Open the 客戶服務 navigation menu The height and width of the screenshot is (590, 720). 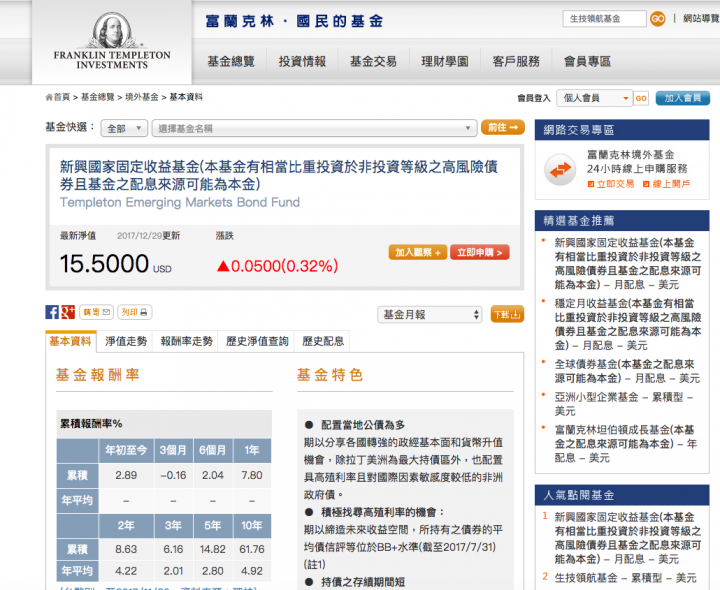[516, 62]
